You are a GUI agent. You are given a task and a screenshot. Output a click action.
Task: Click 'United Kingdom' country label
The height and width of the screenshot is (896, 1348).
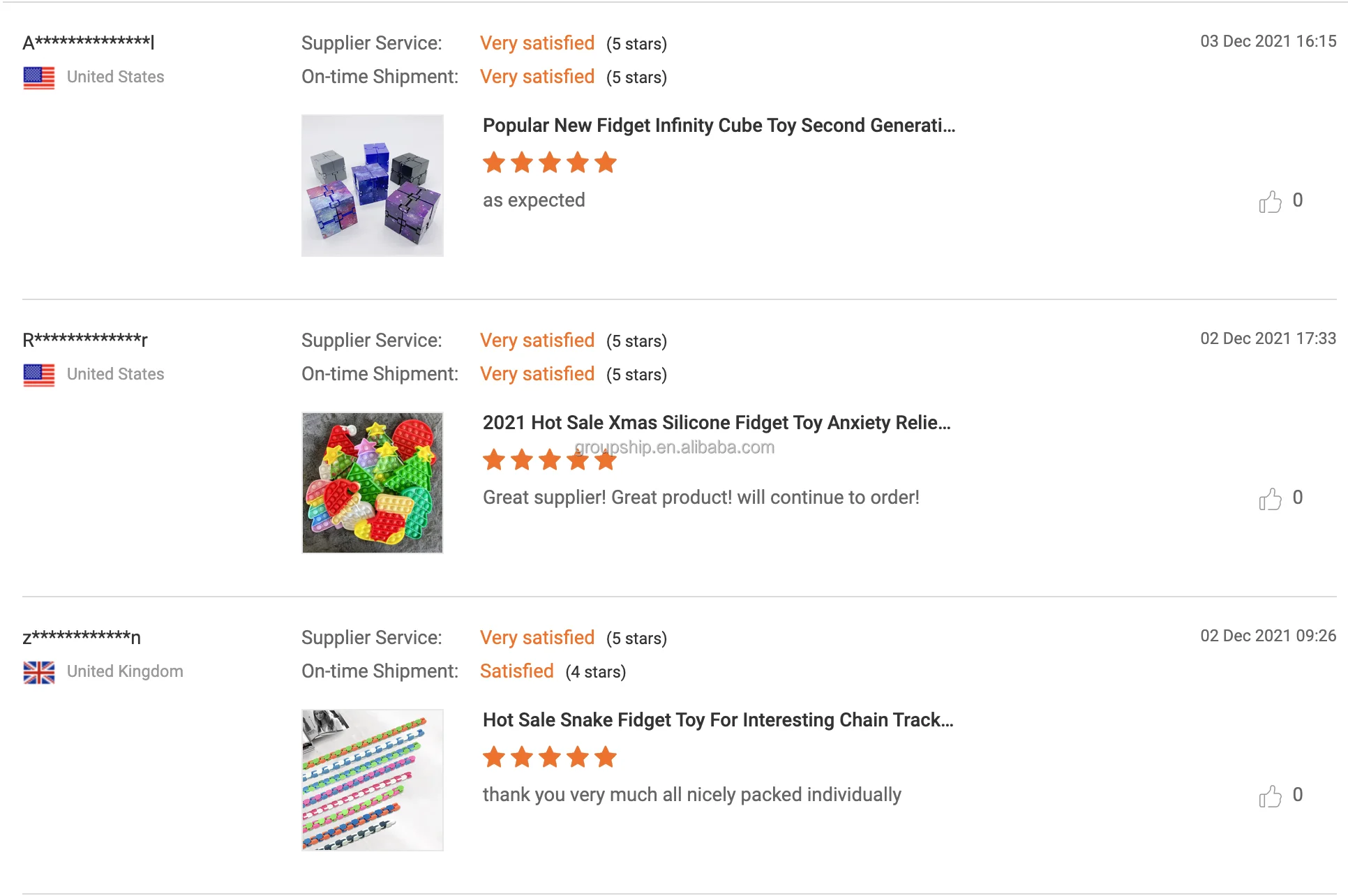125,671
